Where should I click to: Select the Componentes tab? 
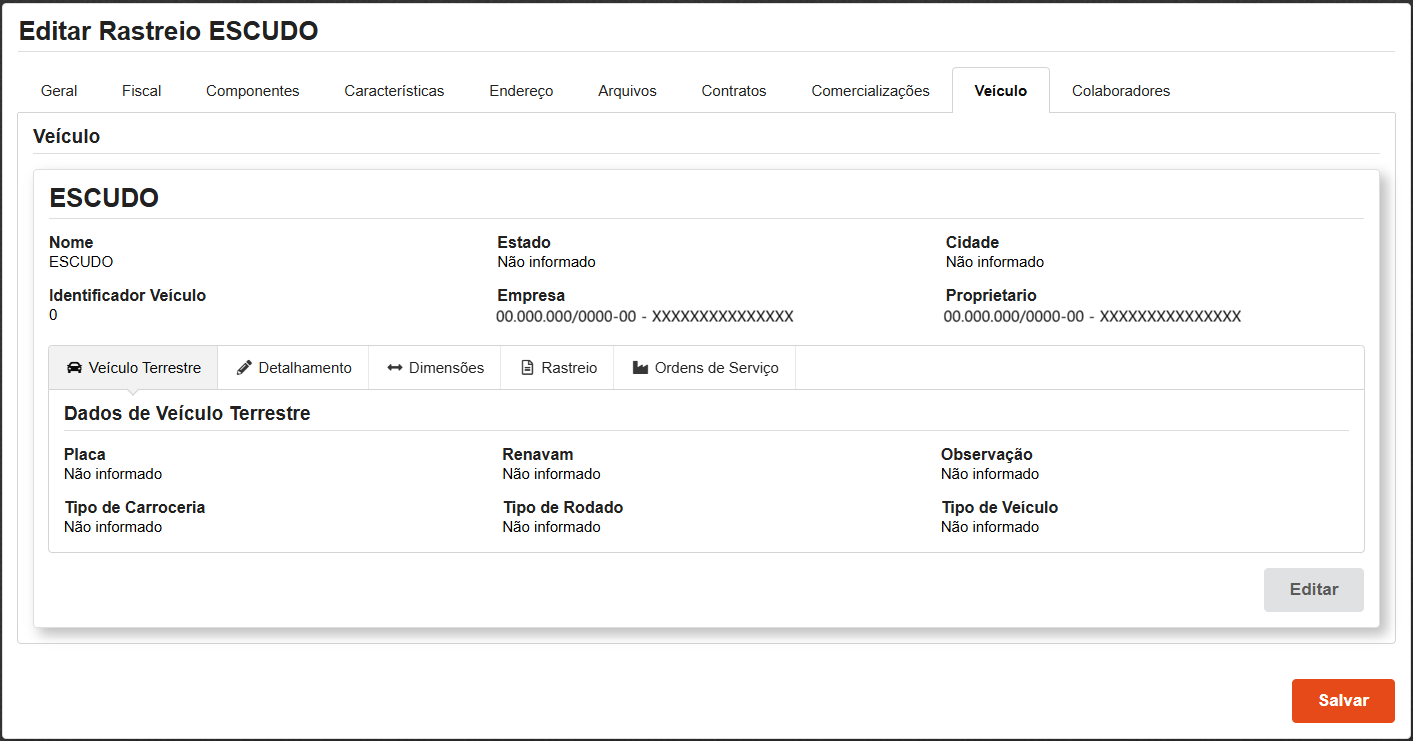click(252, 91)
